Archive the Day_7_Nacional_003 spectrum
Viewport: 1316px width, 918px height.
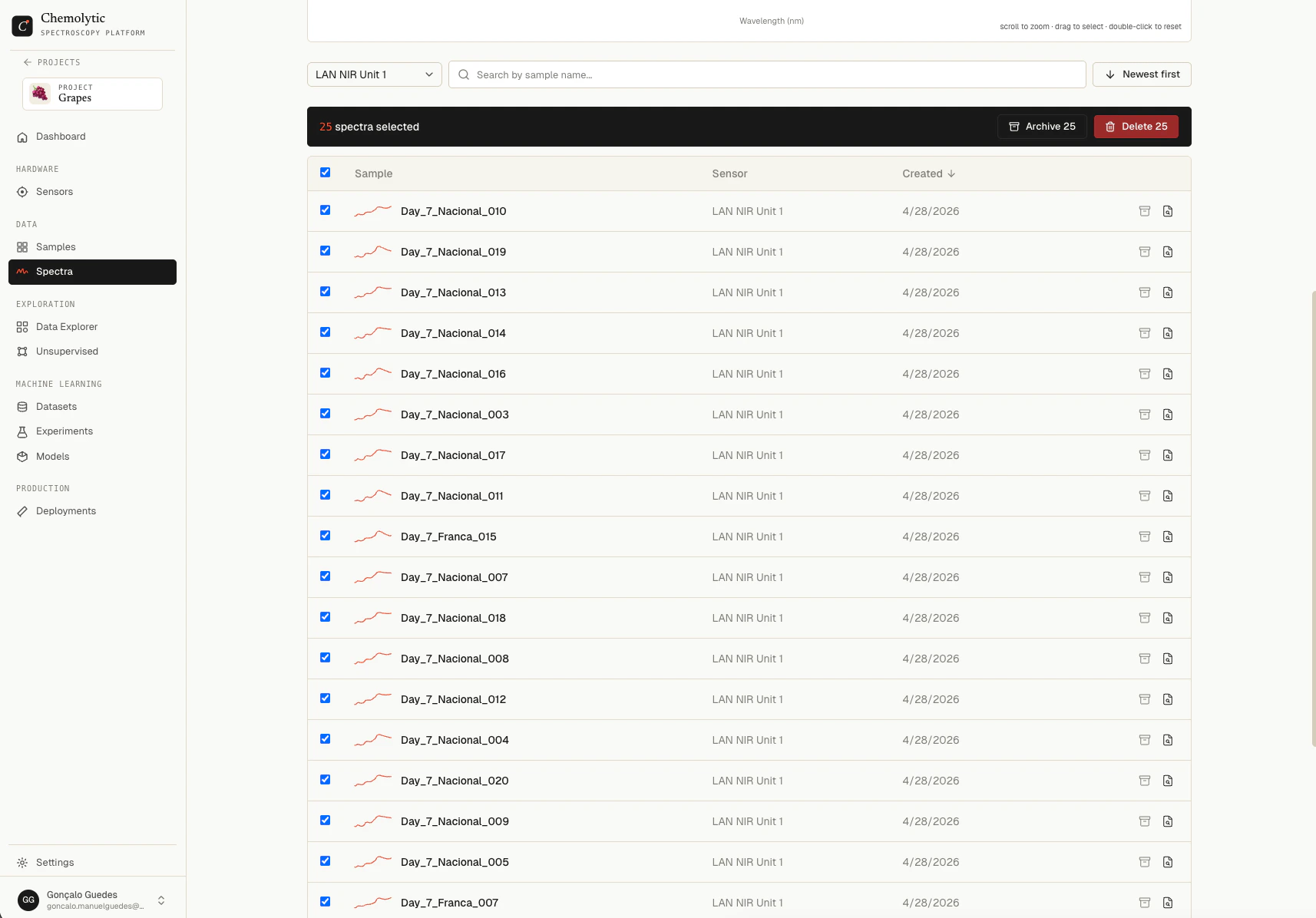[1144, 414]
